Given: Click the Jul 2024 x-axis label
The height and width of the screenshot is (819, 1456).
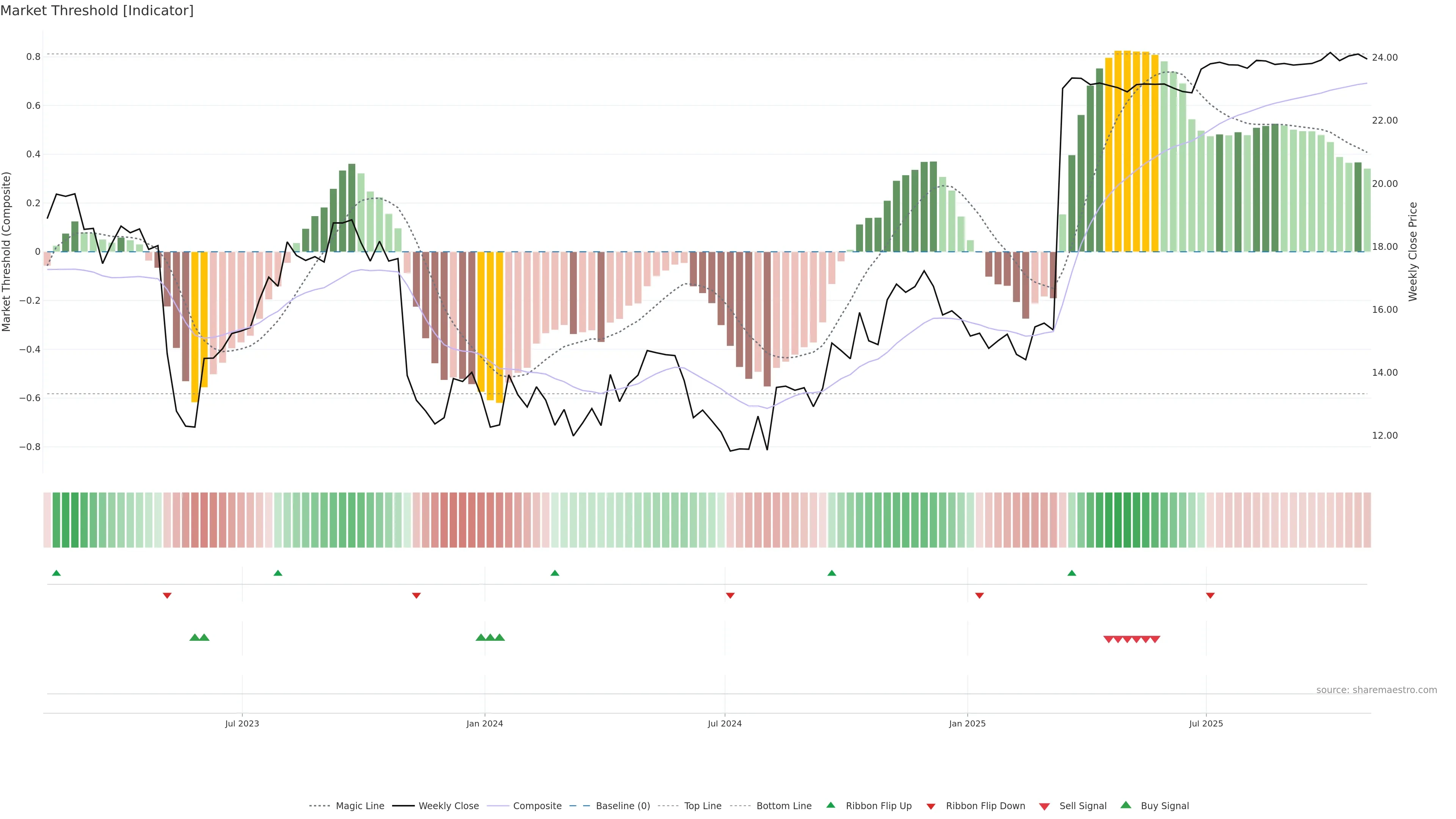Looking at the screenshot, I should pos(725,723).
